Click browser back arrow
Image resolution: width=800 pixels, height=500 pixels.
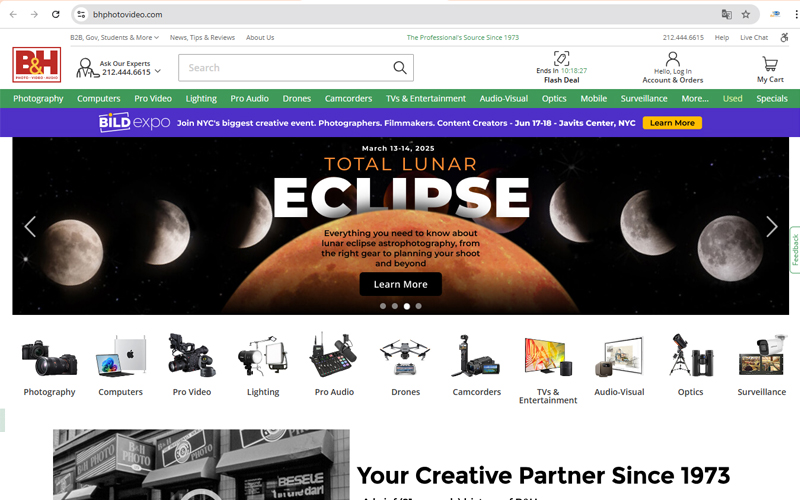[13, 14]
